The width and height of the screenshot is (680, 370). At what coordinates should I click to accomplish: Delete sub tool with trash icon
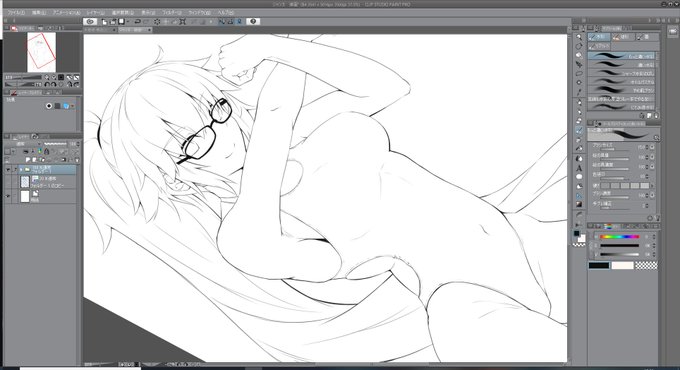tap(656, 116)
